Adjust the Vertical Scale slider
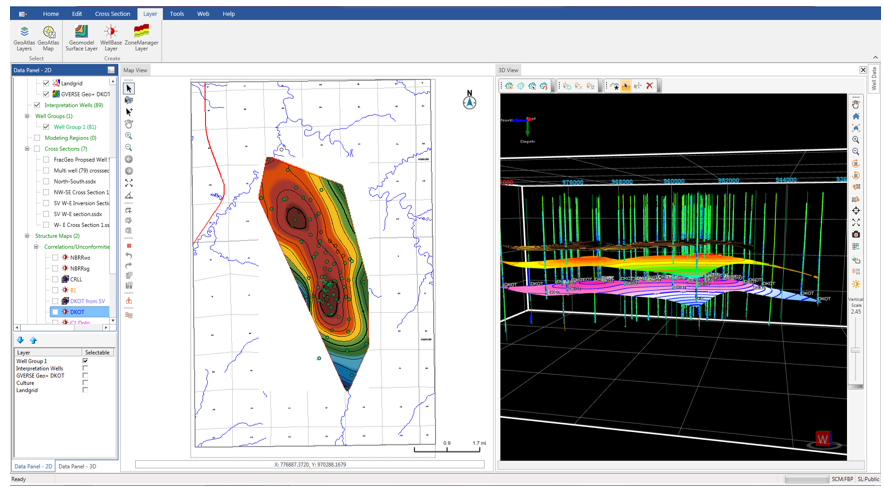The width and height of the screenshot is (884, 489). (x=855, y=350)
